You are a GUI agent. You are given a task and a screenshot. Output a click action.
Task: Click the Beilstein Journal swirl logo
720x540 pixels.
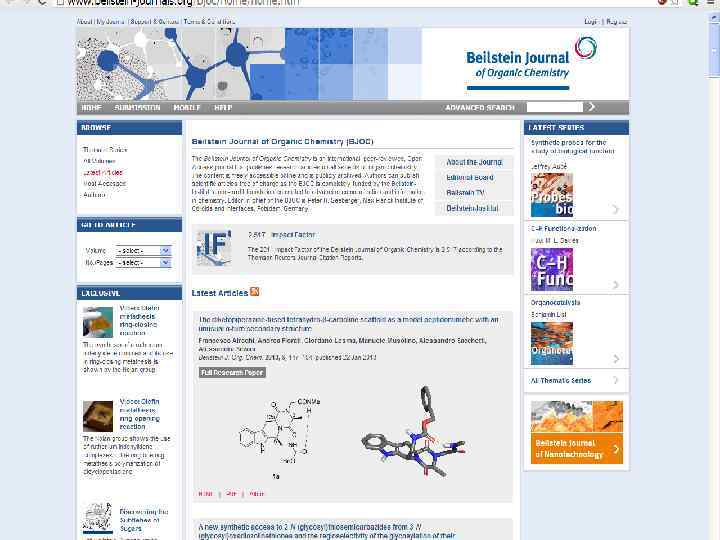pyautogui.click(x=585, y=48)
